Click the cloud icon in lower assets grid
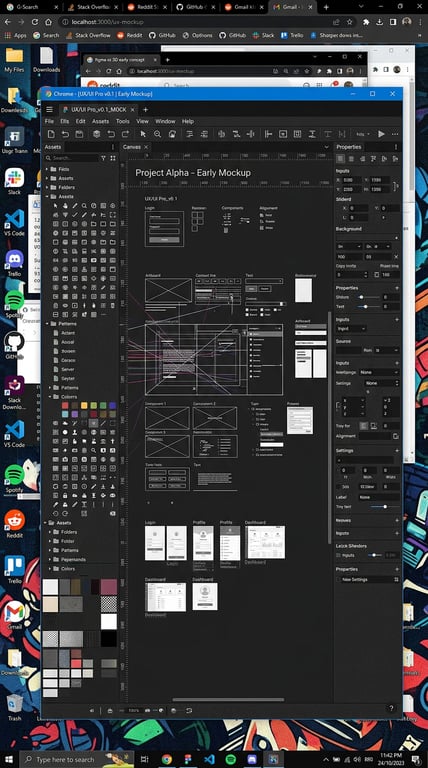428x768 pixels. [65, 423]
